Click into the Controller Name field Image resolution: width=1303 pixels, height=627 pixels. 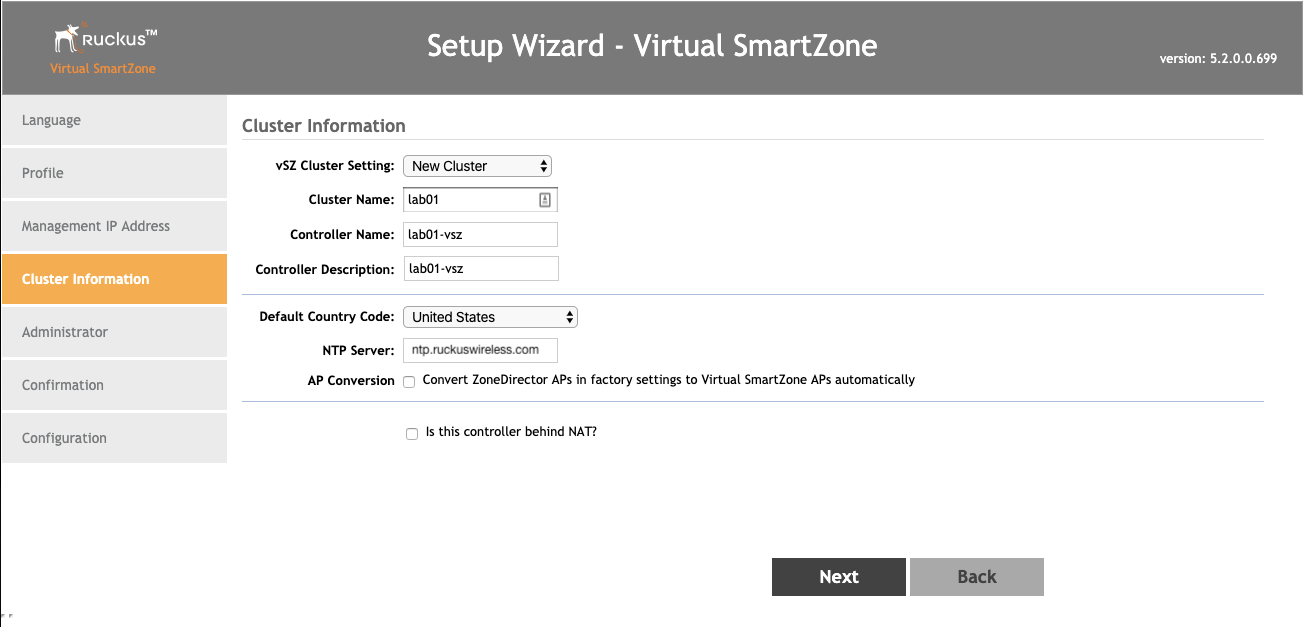(480, 235)
